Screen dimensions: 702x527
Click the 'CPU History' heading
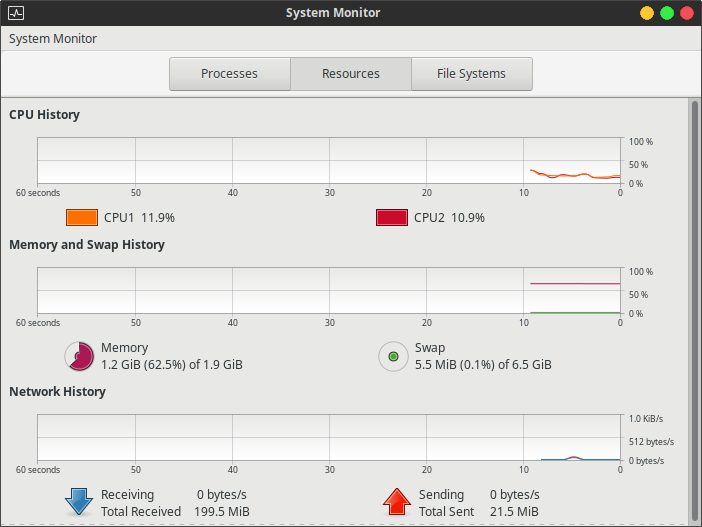[x=44, y=115]
